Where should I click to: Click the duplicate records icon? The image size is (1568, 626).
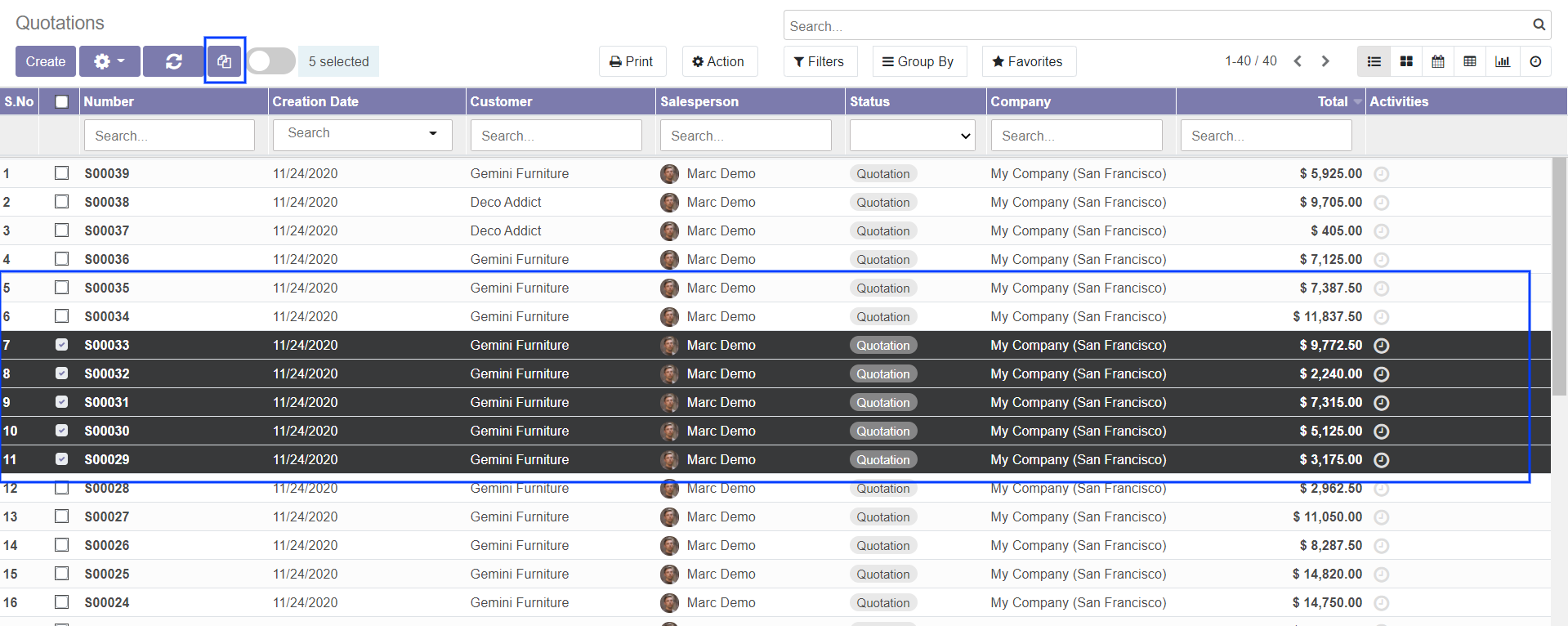[225, 61]
